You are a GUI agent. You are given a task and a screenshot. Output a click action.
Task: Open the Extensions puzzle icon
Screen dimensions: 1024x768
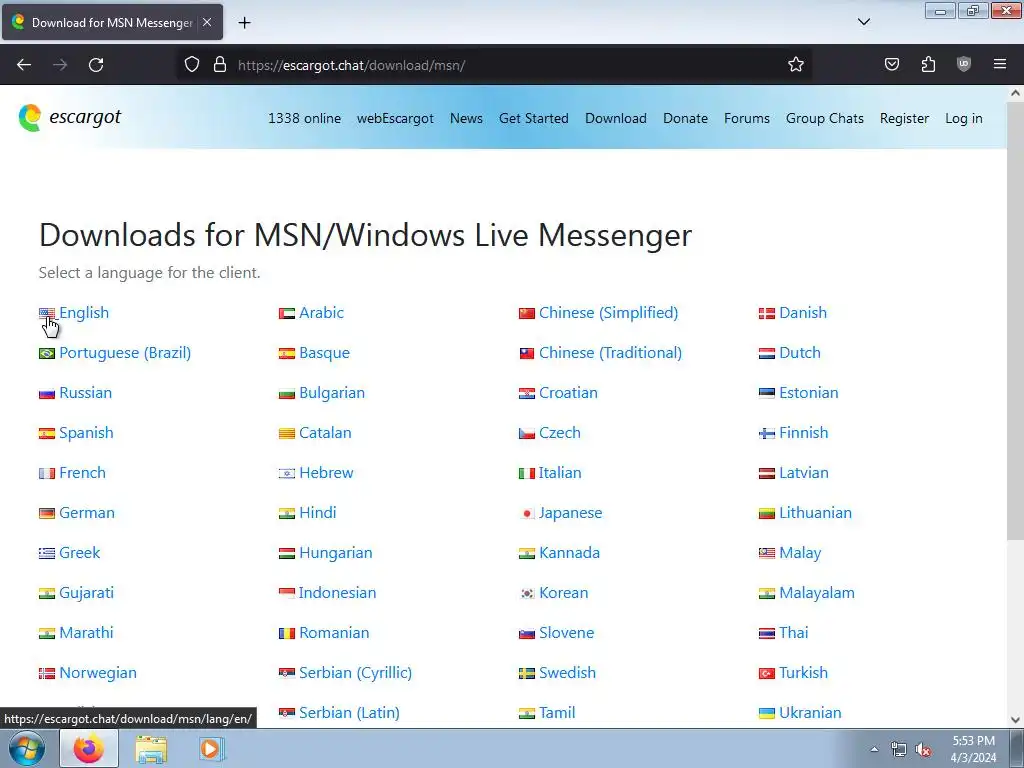click(928, 65)
